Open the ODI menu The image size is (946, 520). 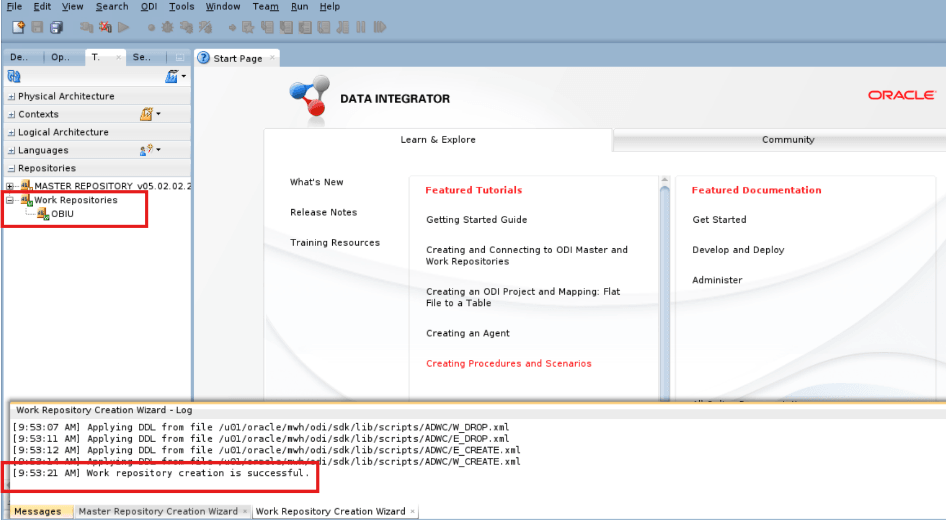[149, 7]
